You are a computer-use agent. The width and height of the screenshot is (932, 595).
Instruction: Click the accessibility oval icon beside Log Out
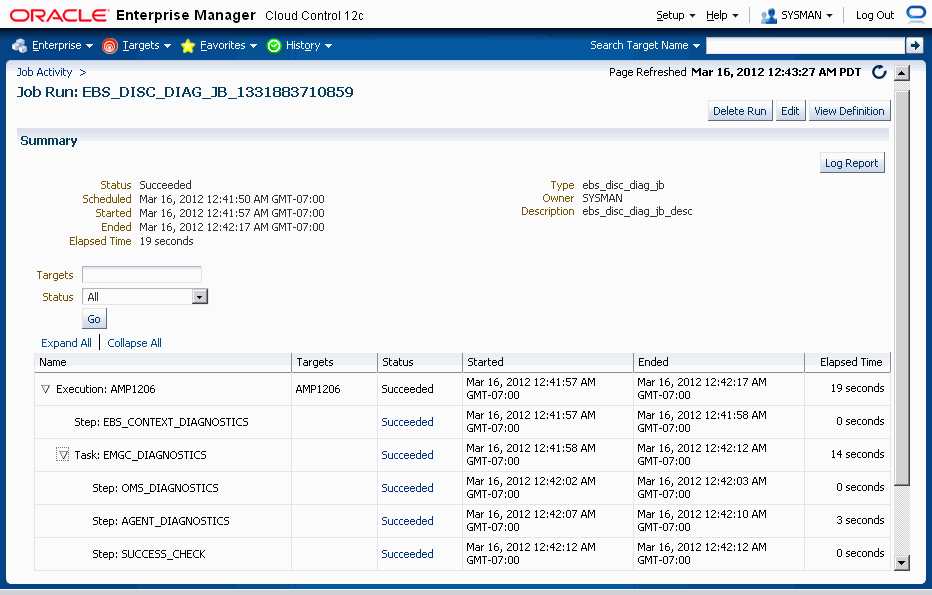pos(916,14)
